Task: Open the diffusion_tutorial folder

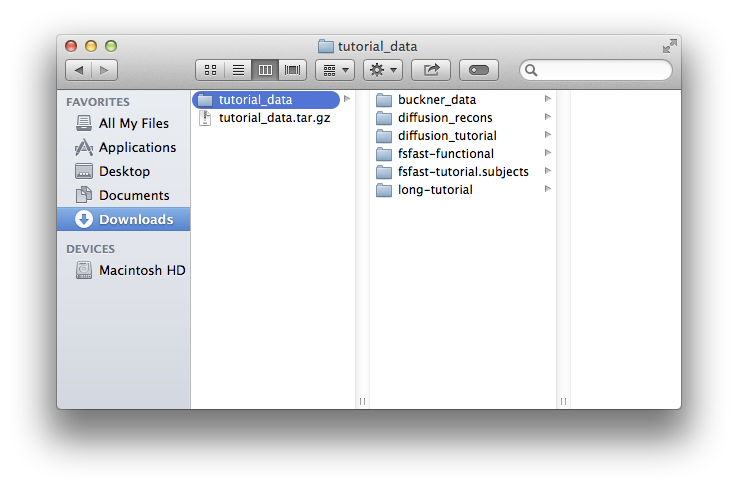Action: (446, 136)
